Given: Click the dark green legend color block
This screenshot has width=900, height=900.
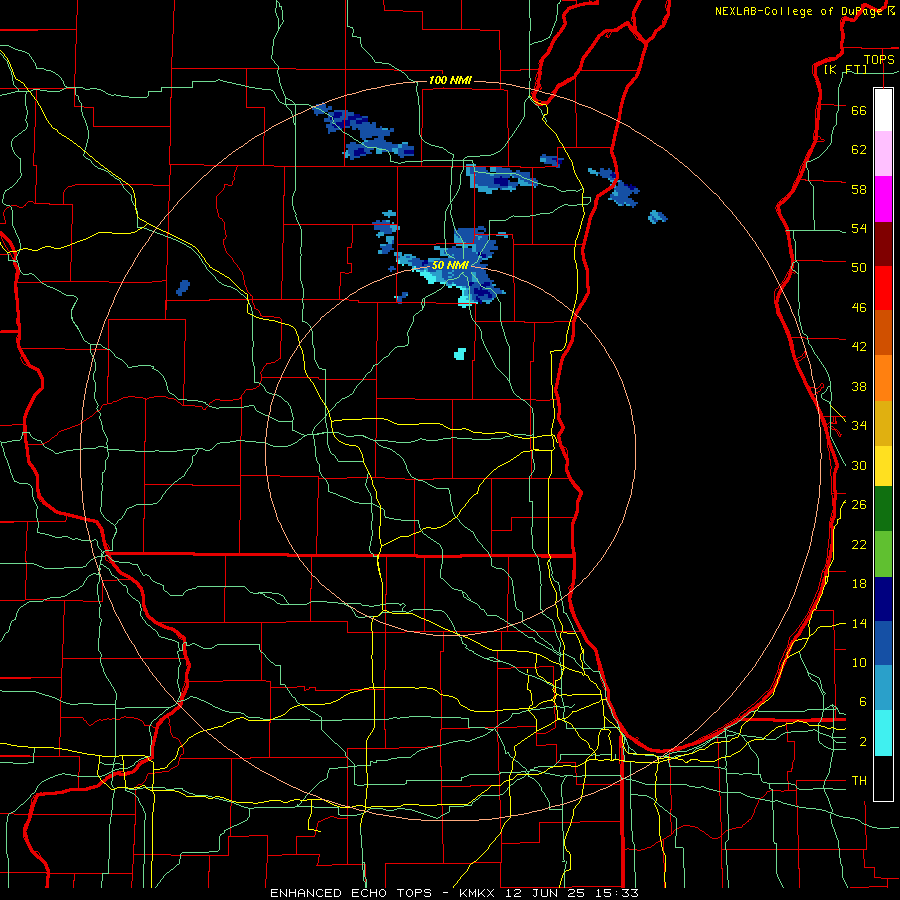Looking at the screenshot, I should coord(883,509).
